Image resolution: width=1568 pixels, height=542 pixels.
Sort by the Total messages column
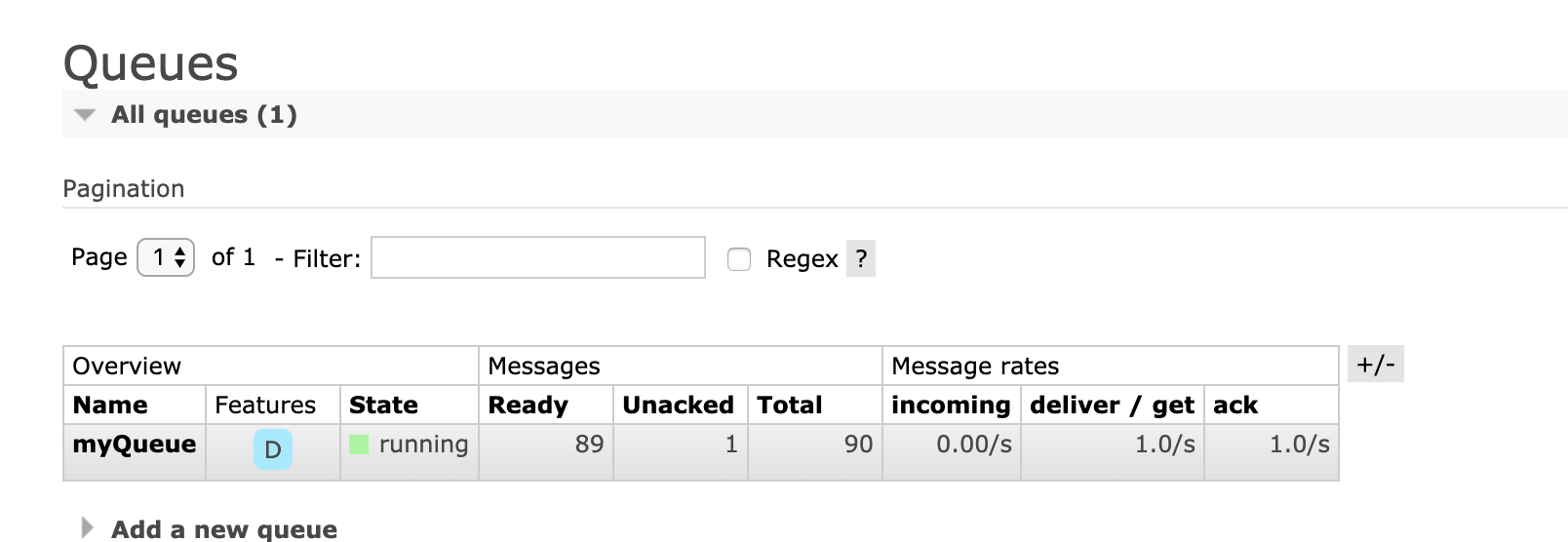pyautogui.click(x=790, y=406)
